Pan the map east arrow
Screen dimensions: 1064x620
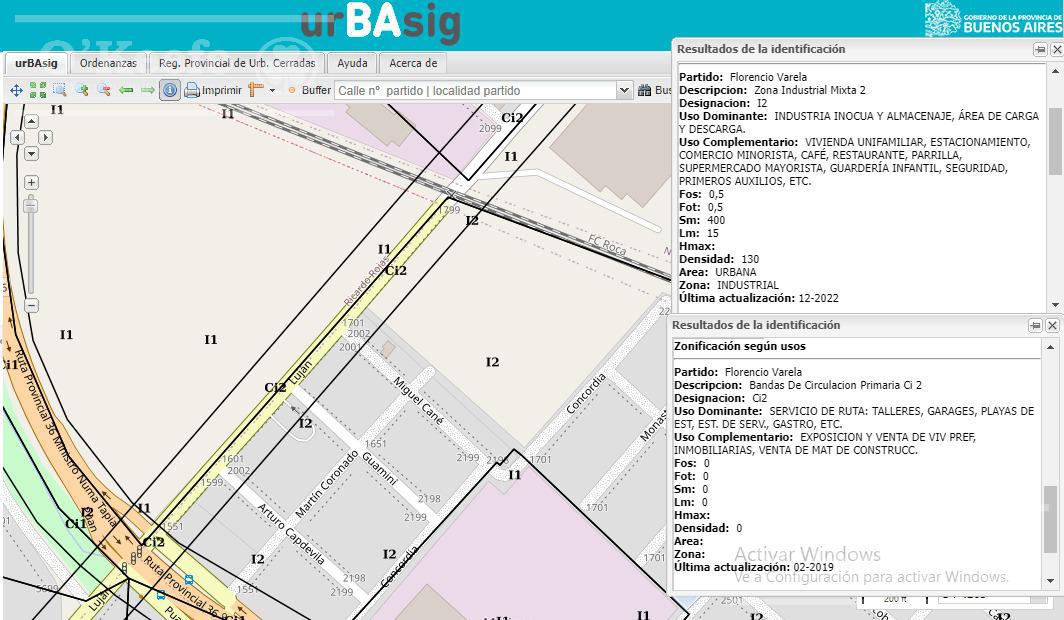pyautogui.click(x=45, y=138)
